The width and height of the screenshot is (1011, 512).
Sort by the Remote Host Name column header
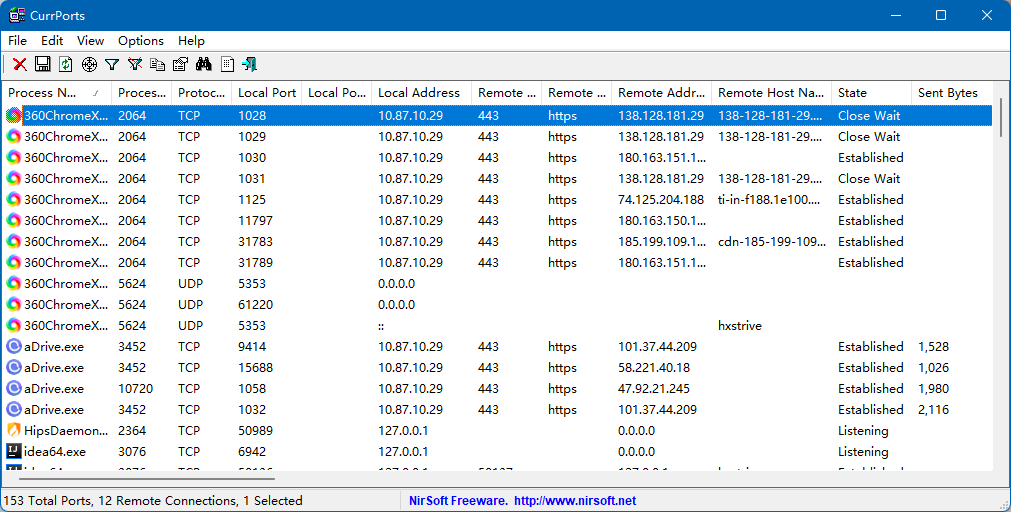(x=772, y=93)
